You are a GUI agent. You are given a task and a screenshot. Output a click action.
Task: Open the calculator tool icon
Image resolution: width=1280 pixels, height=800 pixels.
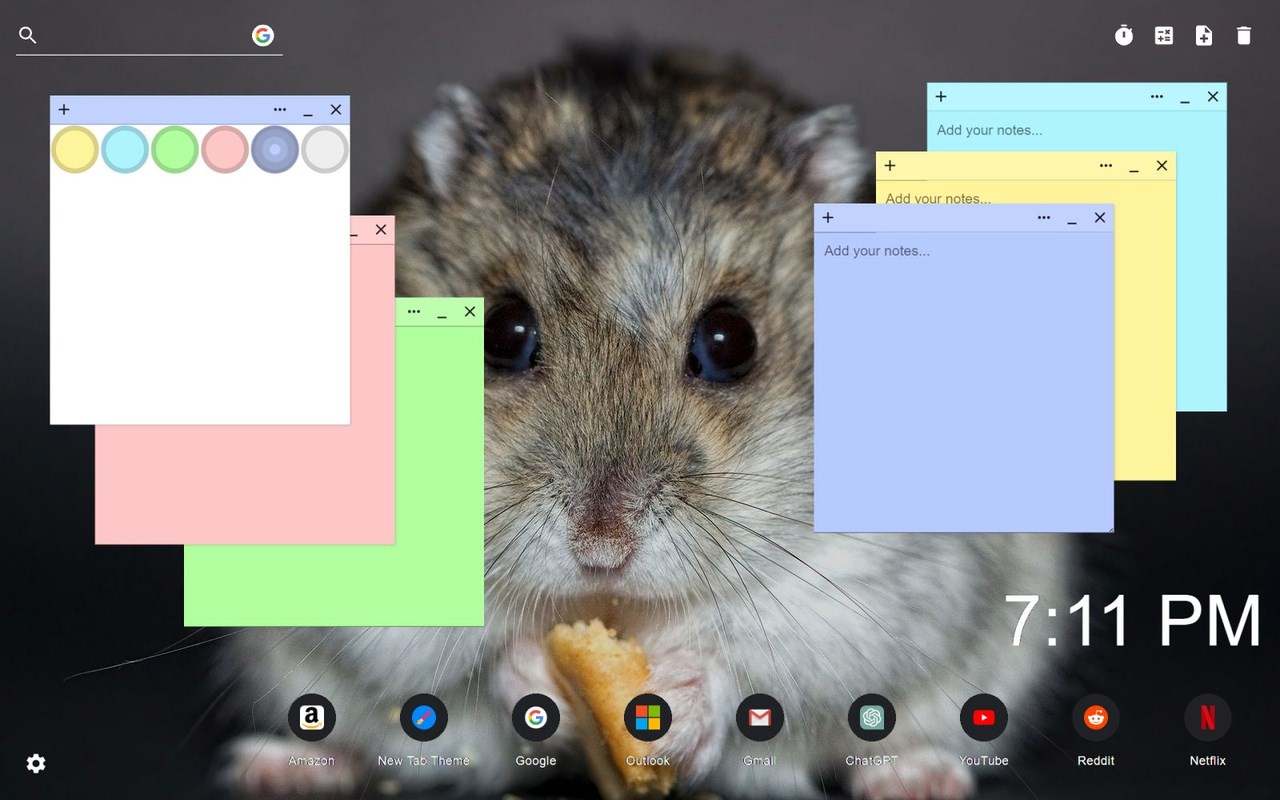tap(1164, 36)
